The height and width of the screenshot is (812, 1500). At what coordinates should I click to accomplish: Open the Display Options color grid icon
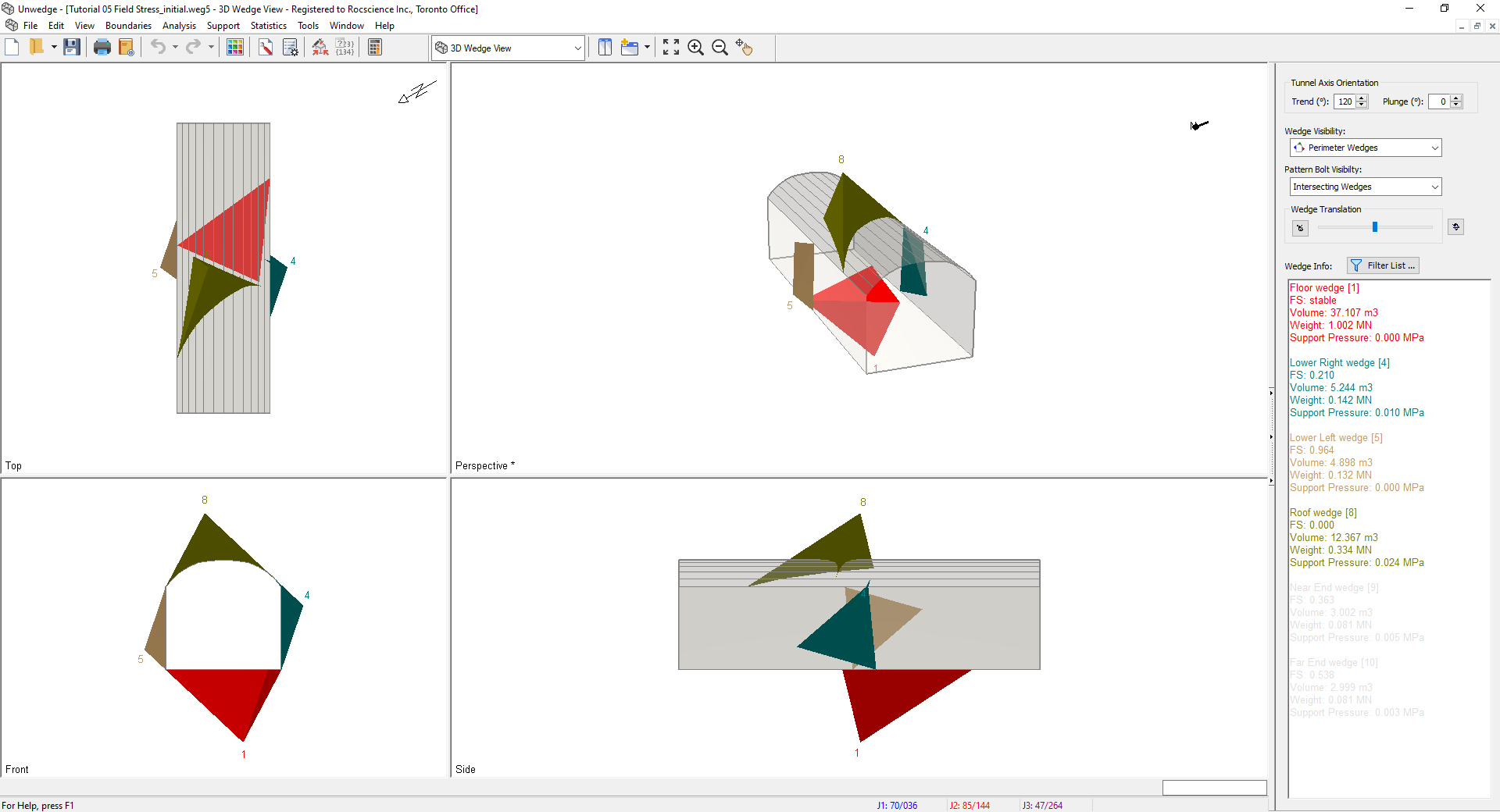[234, 48]
